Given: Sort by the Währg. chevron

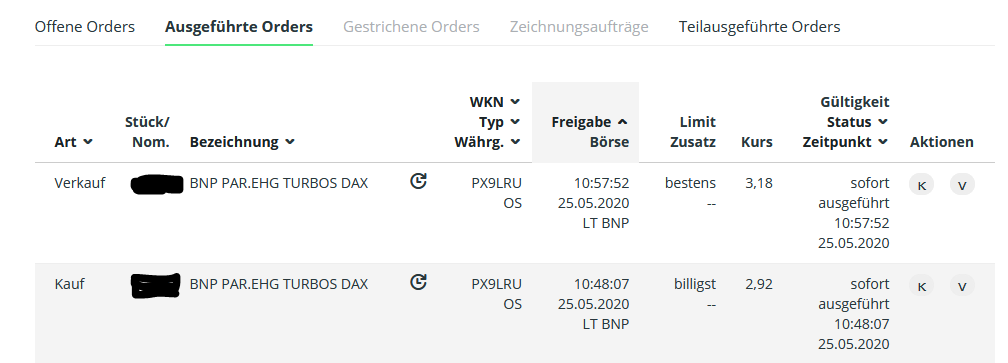Looking at the screenshot, I should coord(515,142).
